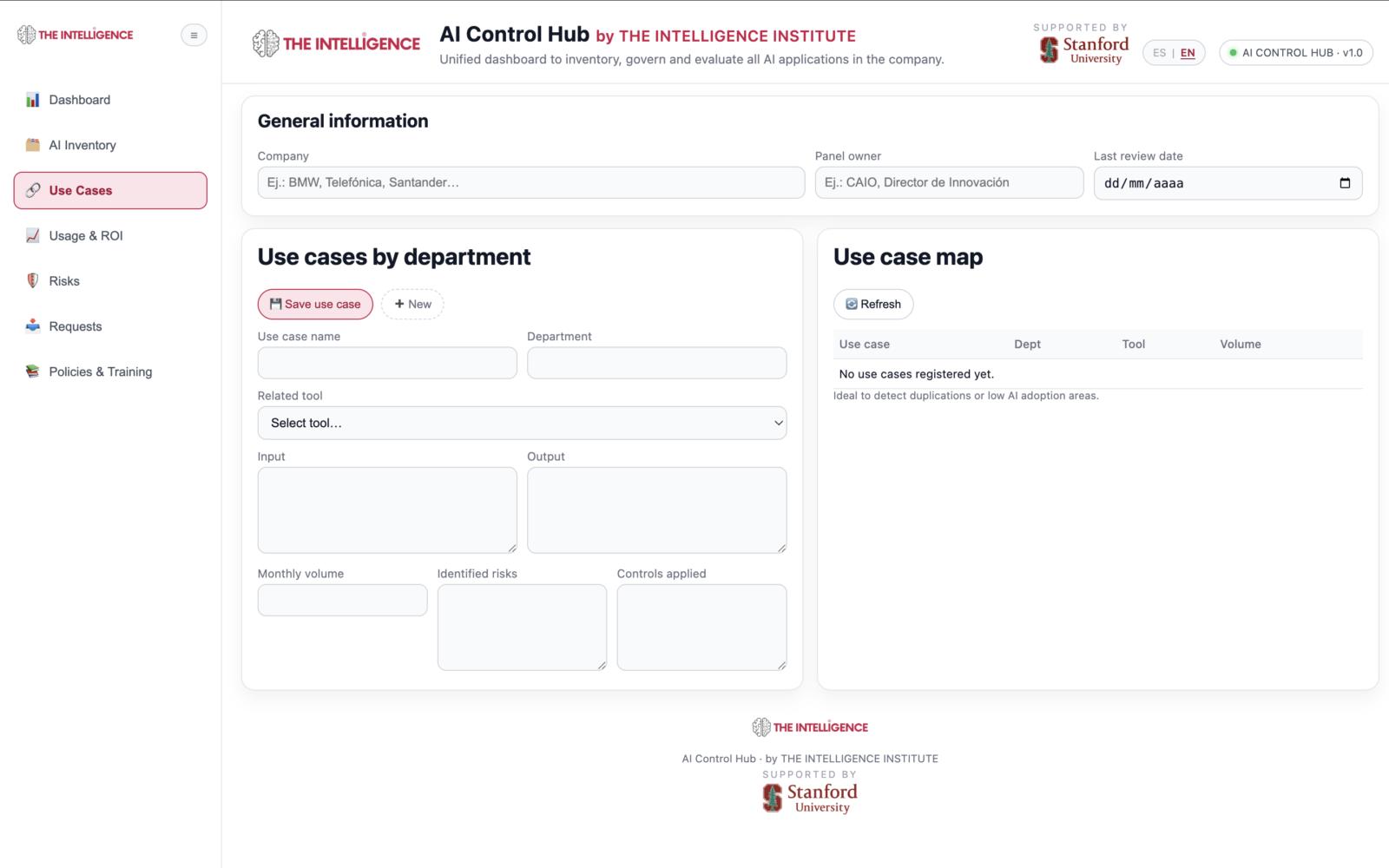Click the AI Inventory box icon
The image size is (1389, 868).
click(33, 145)
